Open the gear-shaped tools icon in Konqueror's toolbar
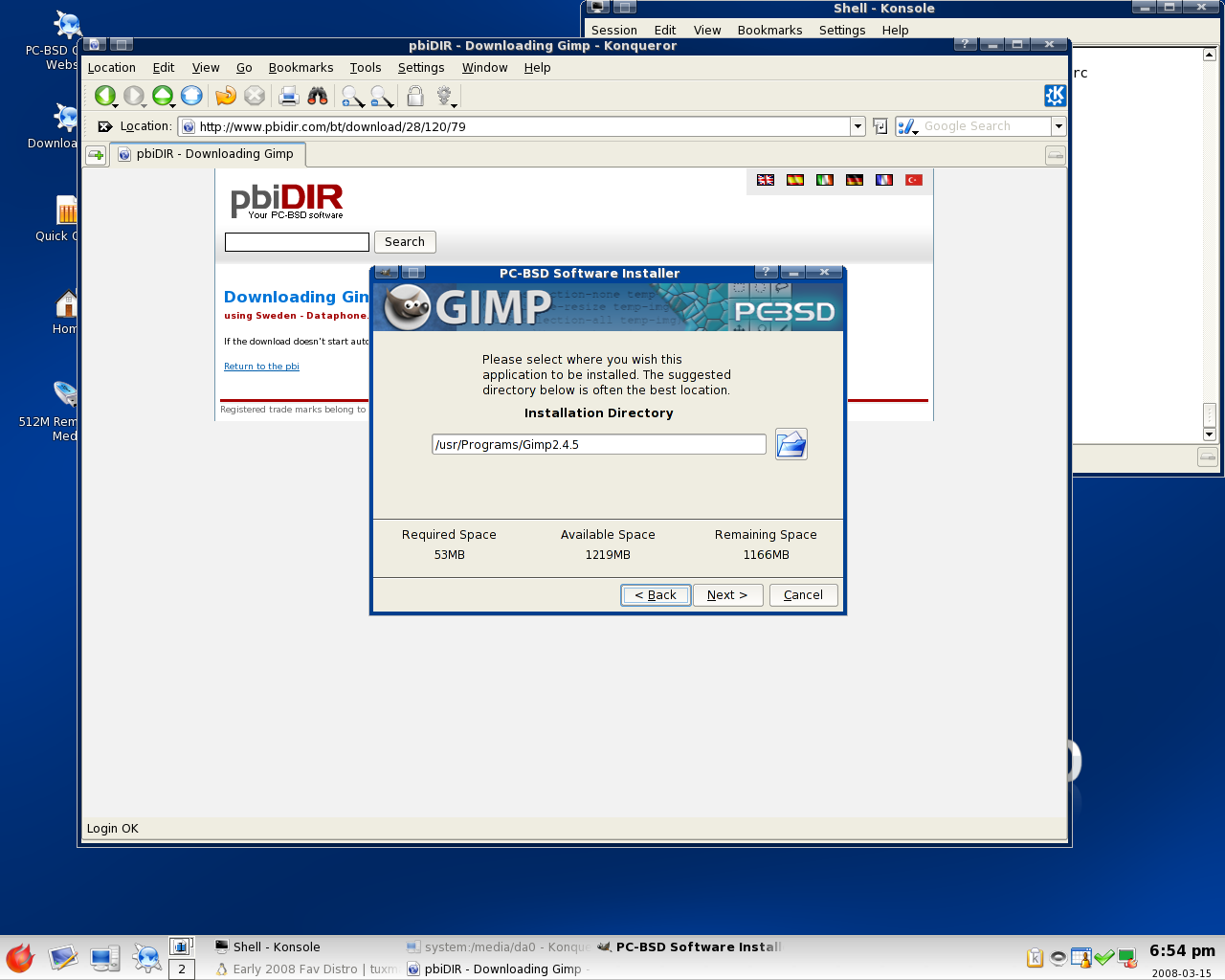 coord(445,96)
